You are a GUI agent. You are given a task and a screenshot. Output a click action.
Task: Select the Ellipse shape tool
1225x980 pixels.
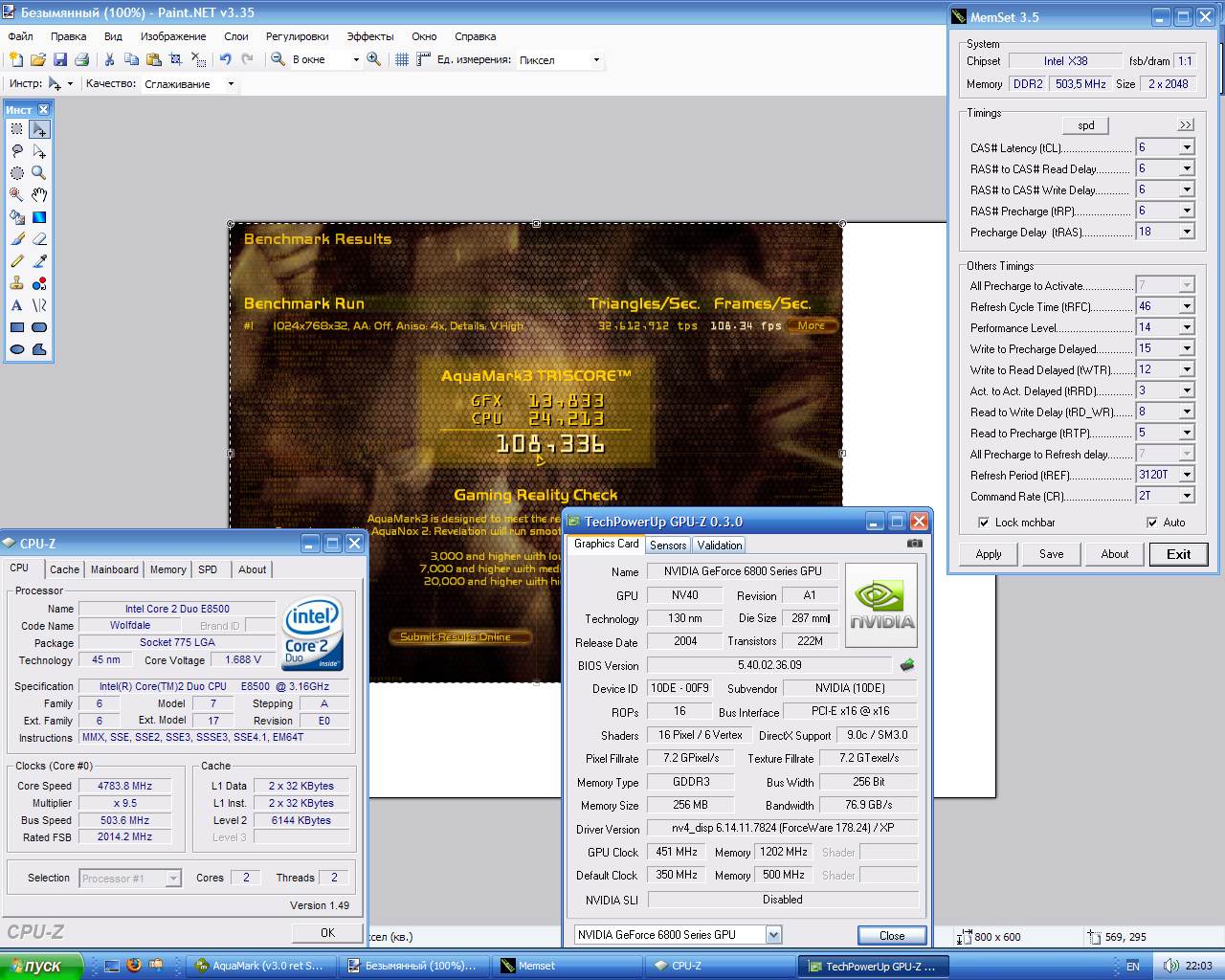pos(17,349)
